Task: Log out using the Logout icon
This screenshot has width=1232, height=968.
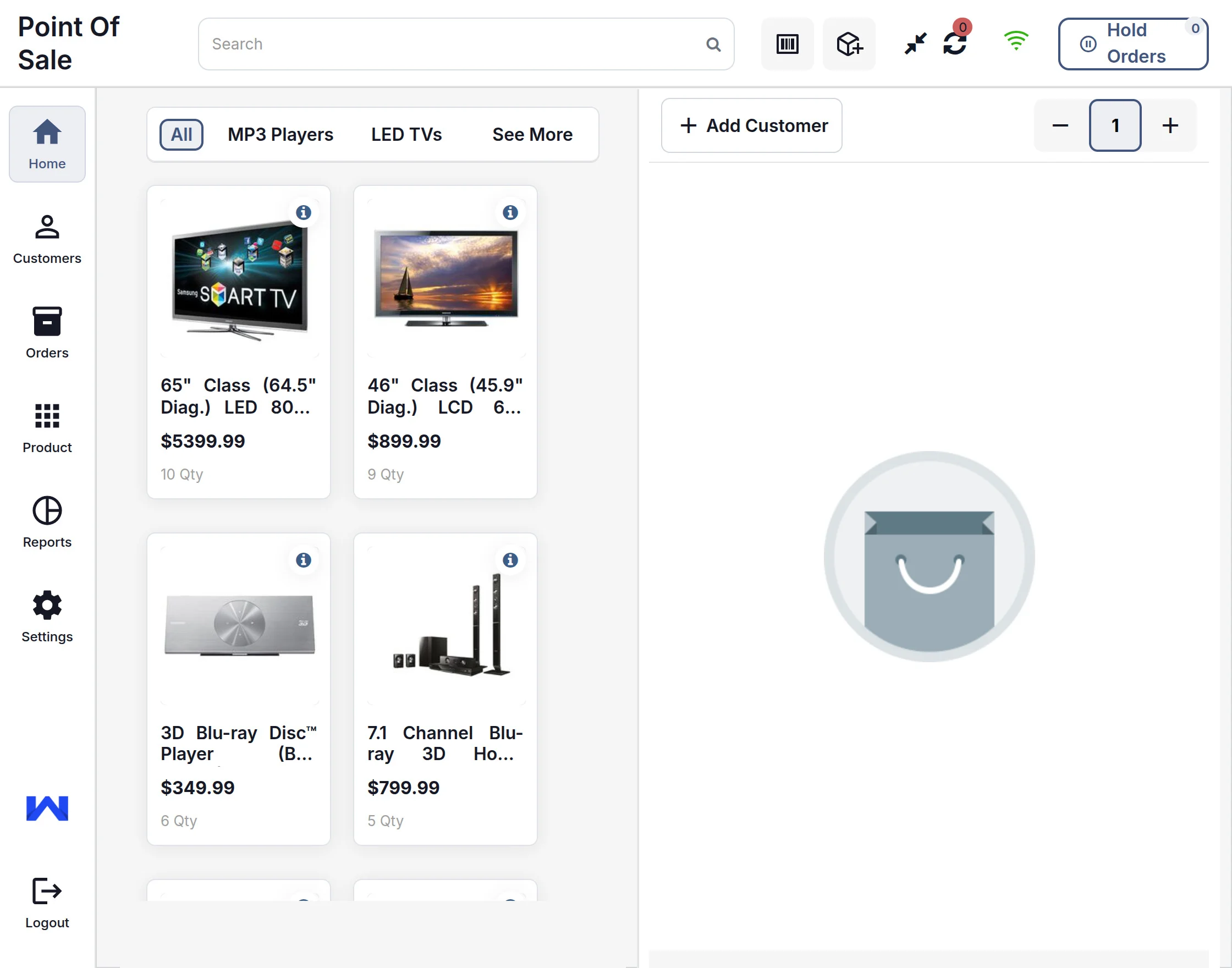Action: (47, 902)
